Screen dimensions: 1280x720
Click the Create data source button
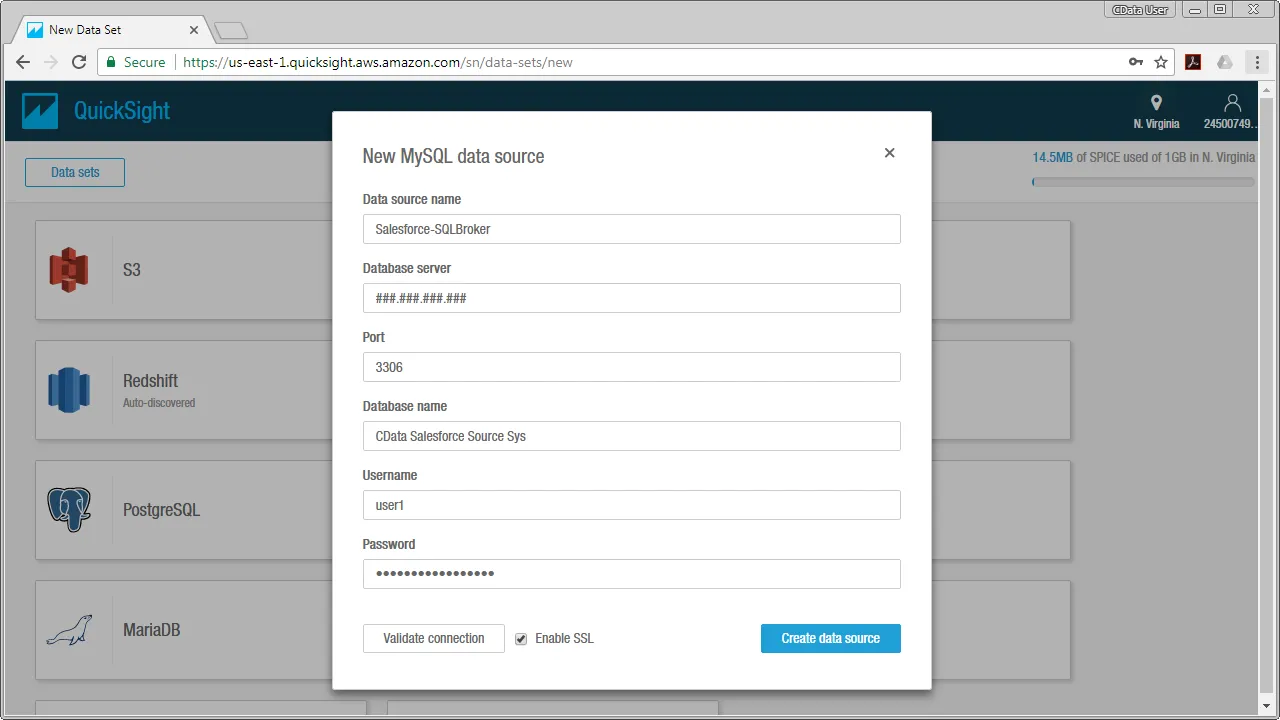tap(830, 638)
